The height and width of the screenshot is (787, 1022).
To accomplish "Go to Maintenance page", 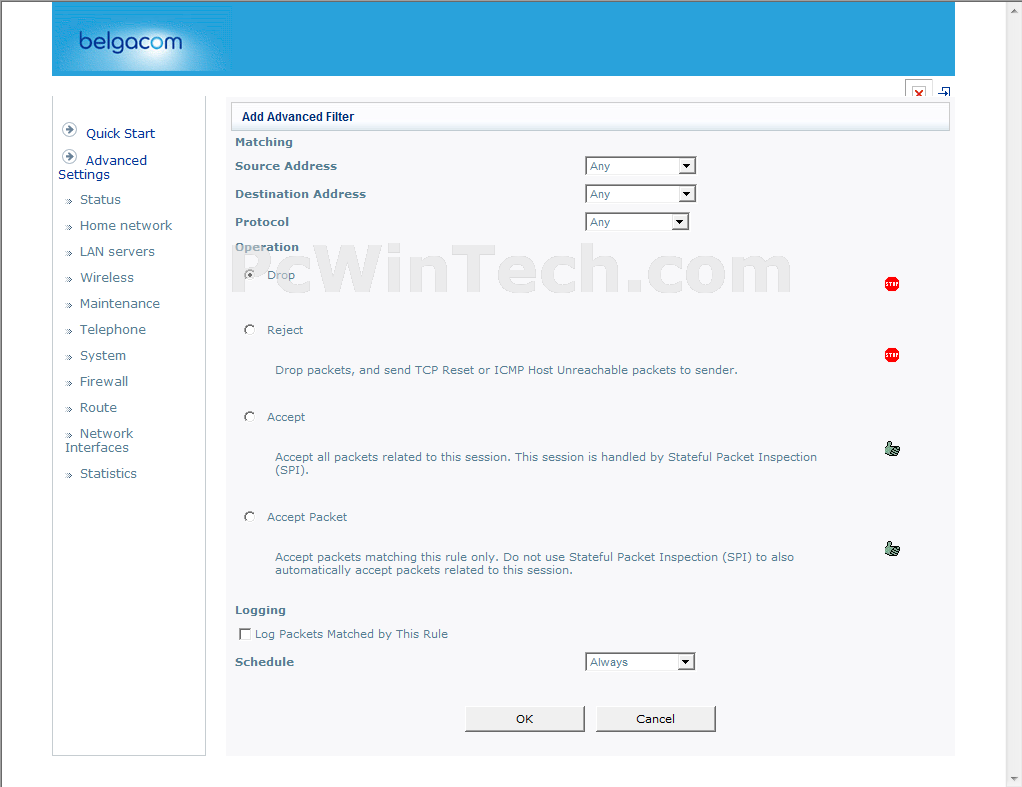I will click(x=120, y=304).
